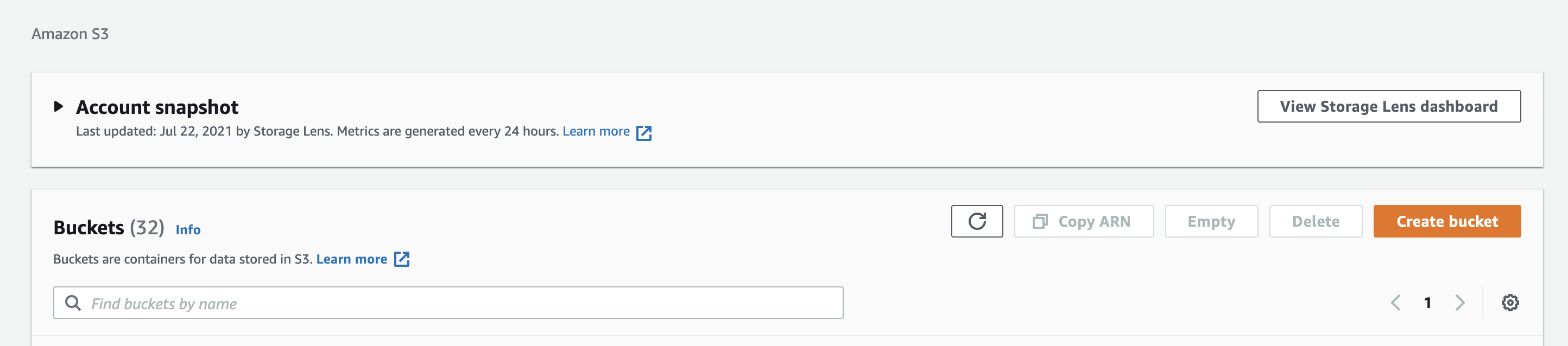The width and height of the screenshot is (1568, 346).
Task: Click the Amazon S3 breadcrumb
Action: pos(70,34)
